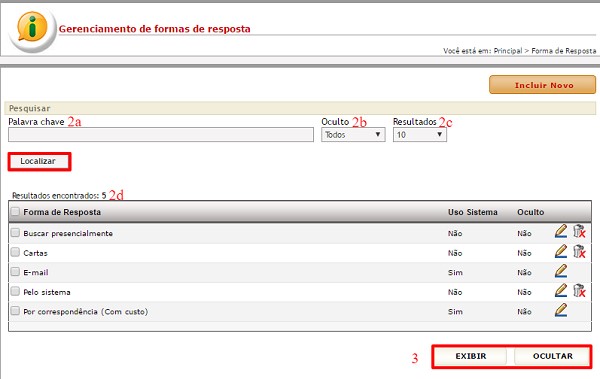
Task: Delete the Cartas entry via trash icon
Action: coord(579,252)
